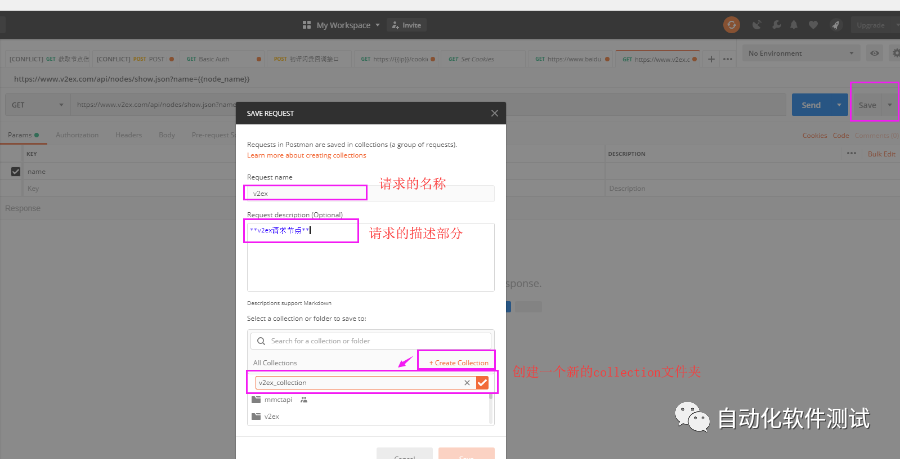900x459 pixels.
Task: Click the Upgrade button
Action: pos(871,25)
